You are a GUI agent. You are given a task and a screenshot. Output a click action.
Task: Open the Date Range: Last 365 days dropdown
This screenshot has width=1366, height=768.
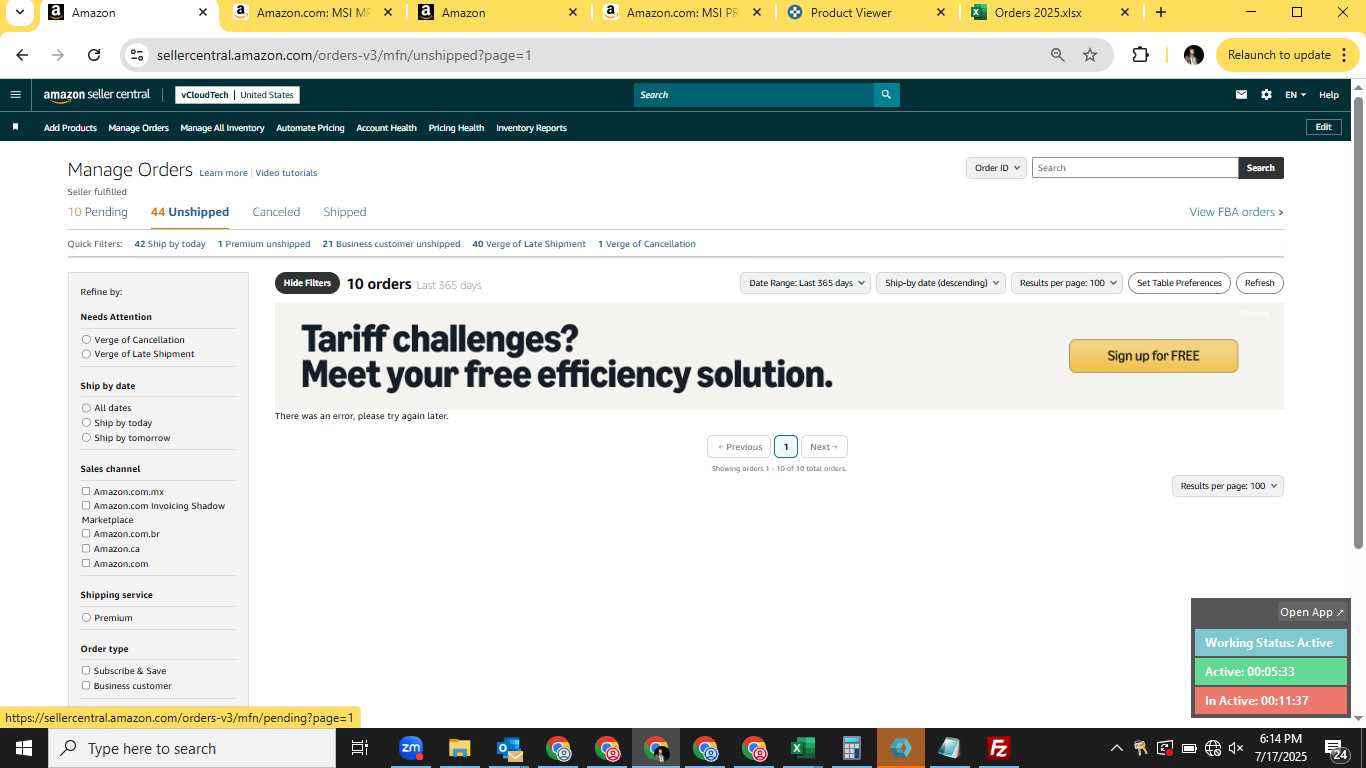tap(805, 283)
